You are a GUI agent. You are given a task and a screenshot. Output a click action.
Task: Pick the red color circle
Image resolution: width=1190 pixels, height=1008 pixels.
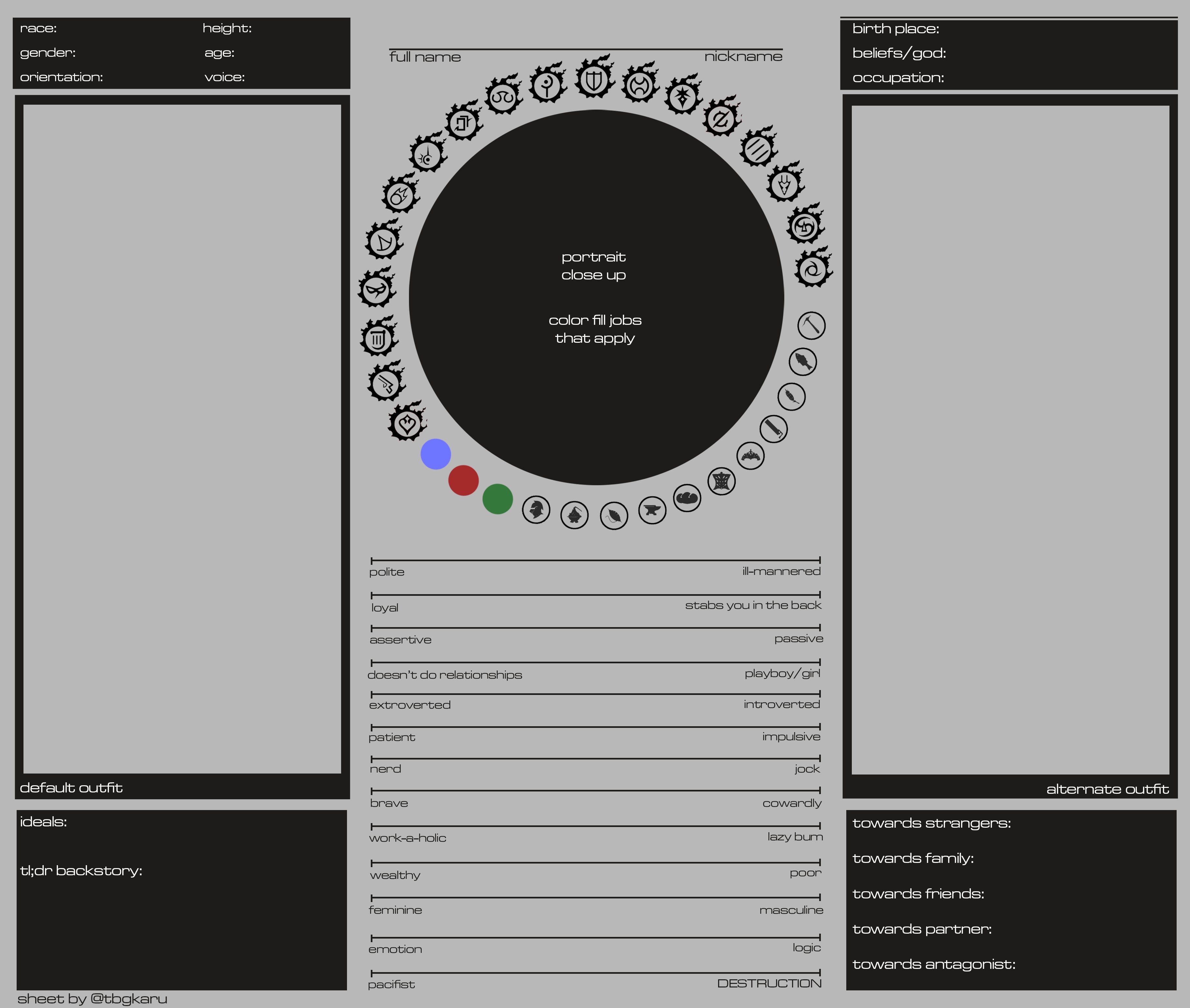click(x=463, y=480)
